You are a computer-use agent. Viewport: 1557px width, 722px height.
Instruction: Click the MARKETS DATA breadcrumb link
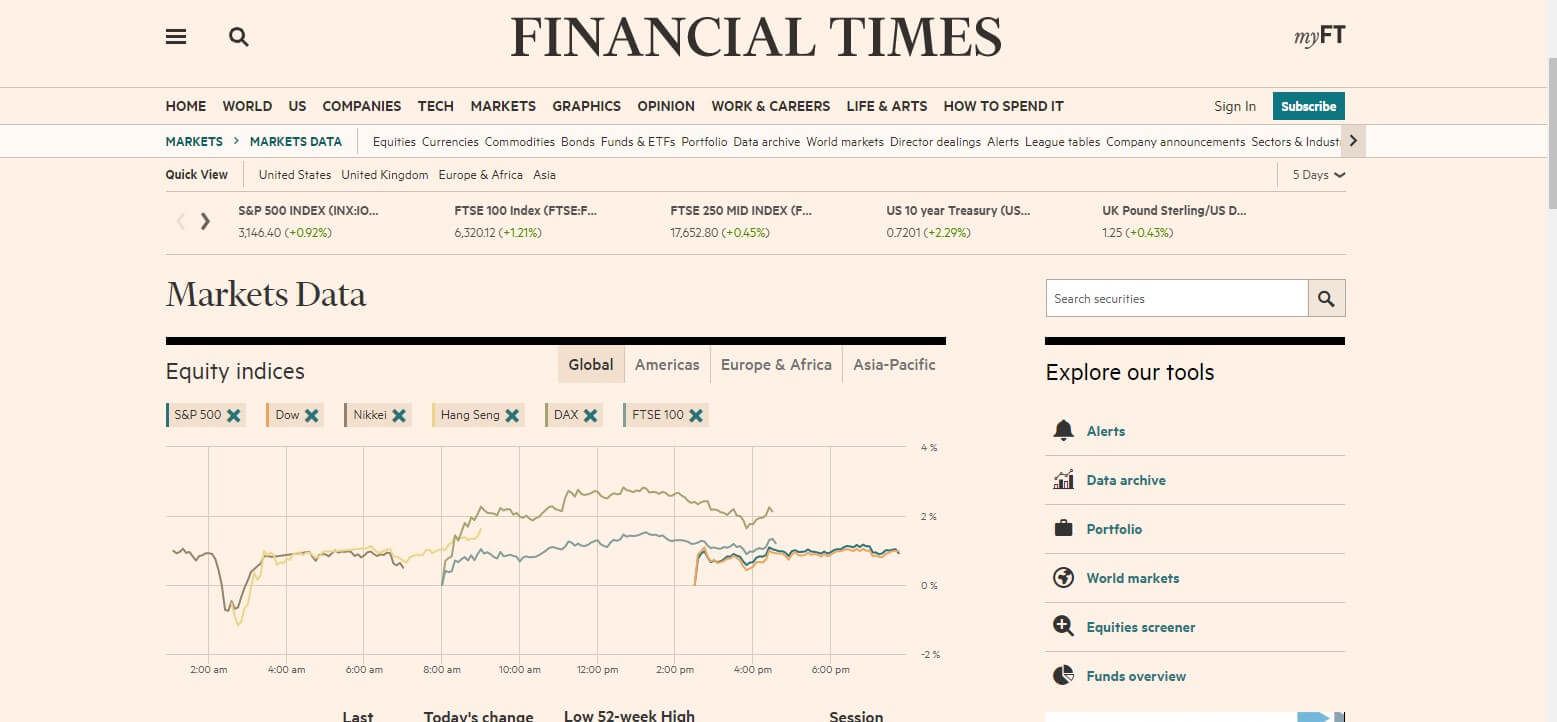click(x=296, y=141)
